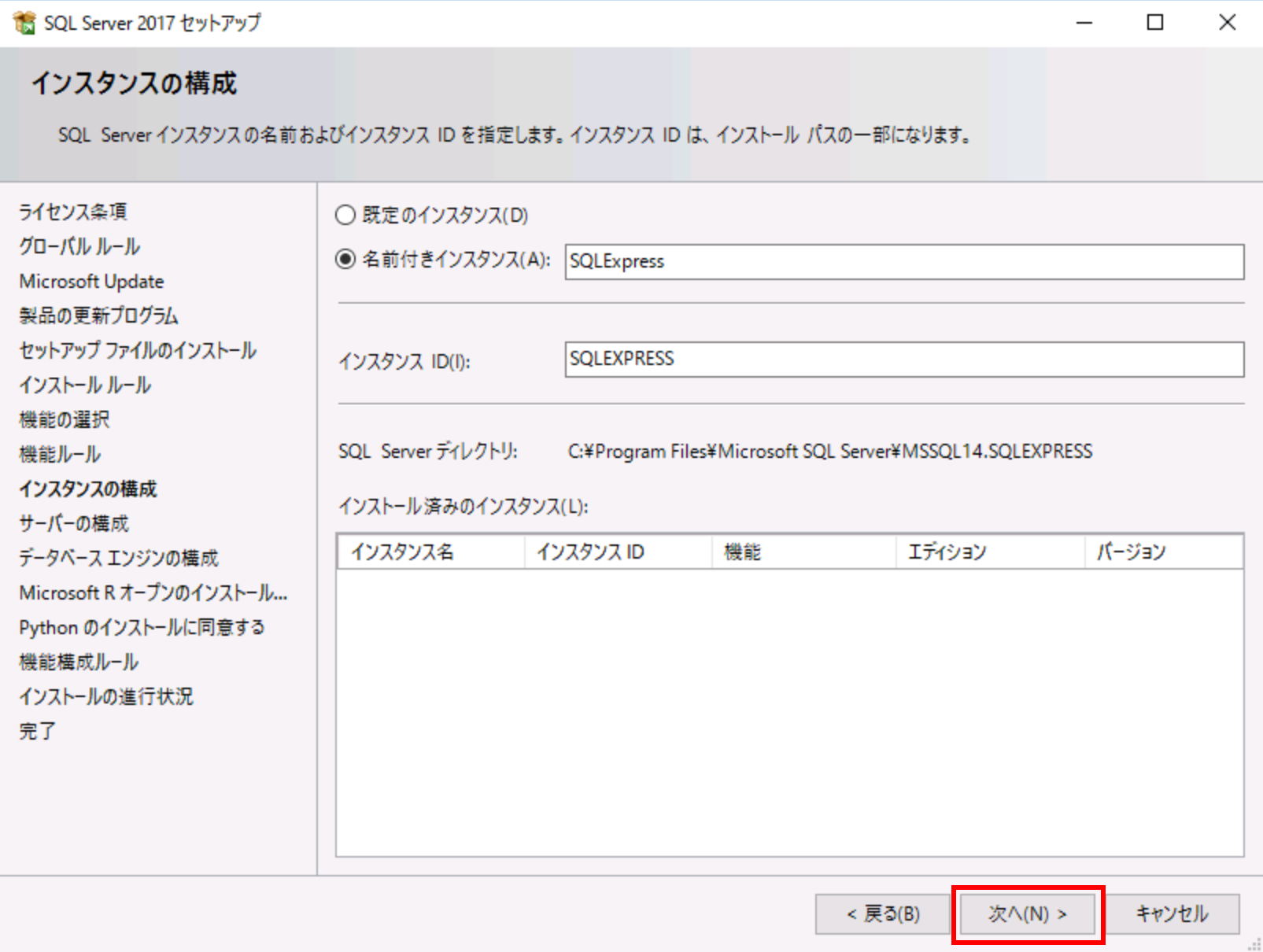Close the SQL Server 2017 setup window
The image size is (1263, 952).
[1227, 23]
